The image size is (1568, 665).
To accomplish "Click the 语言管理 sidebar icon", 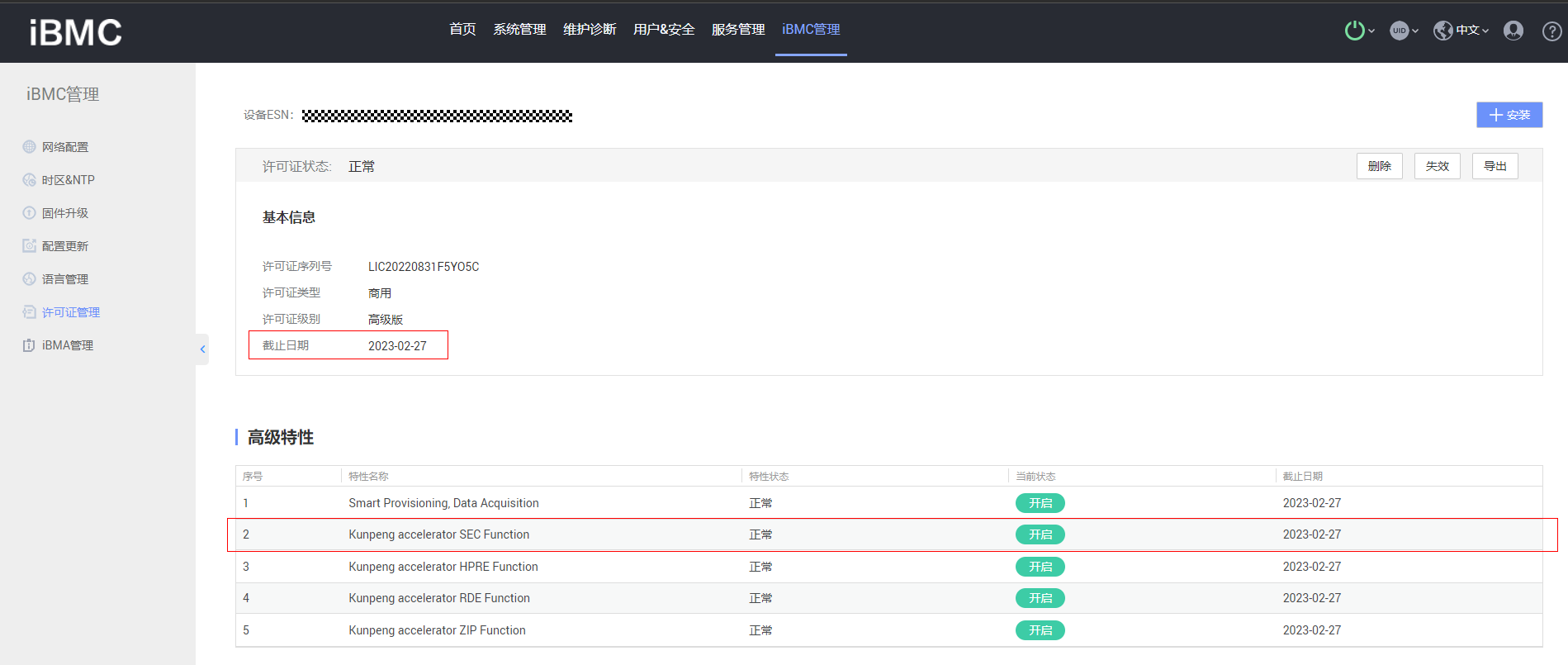I will (29, 278).
